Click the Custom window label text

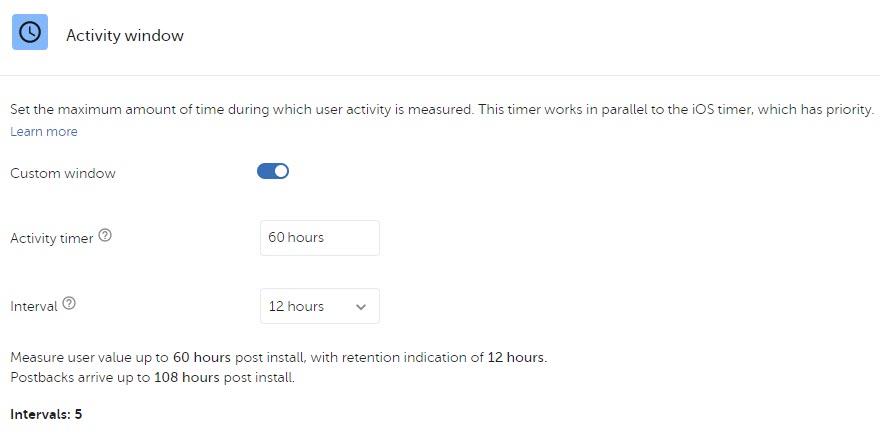63,173
